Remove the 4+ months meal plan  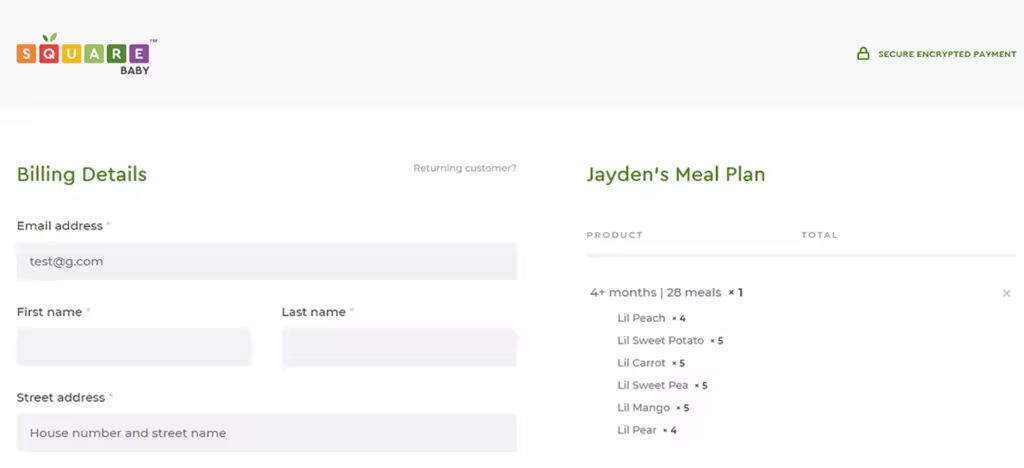click(1006, 293)
